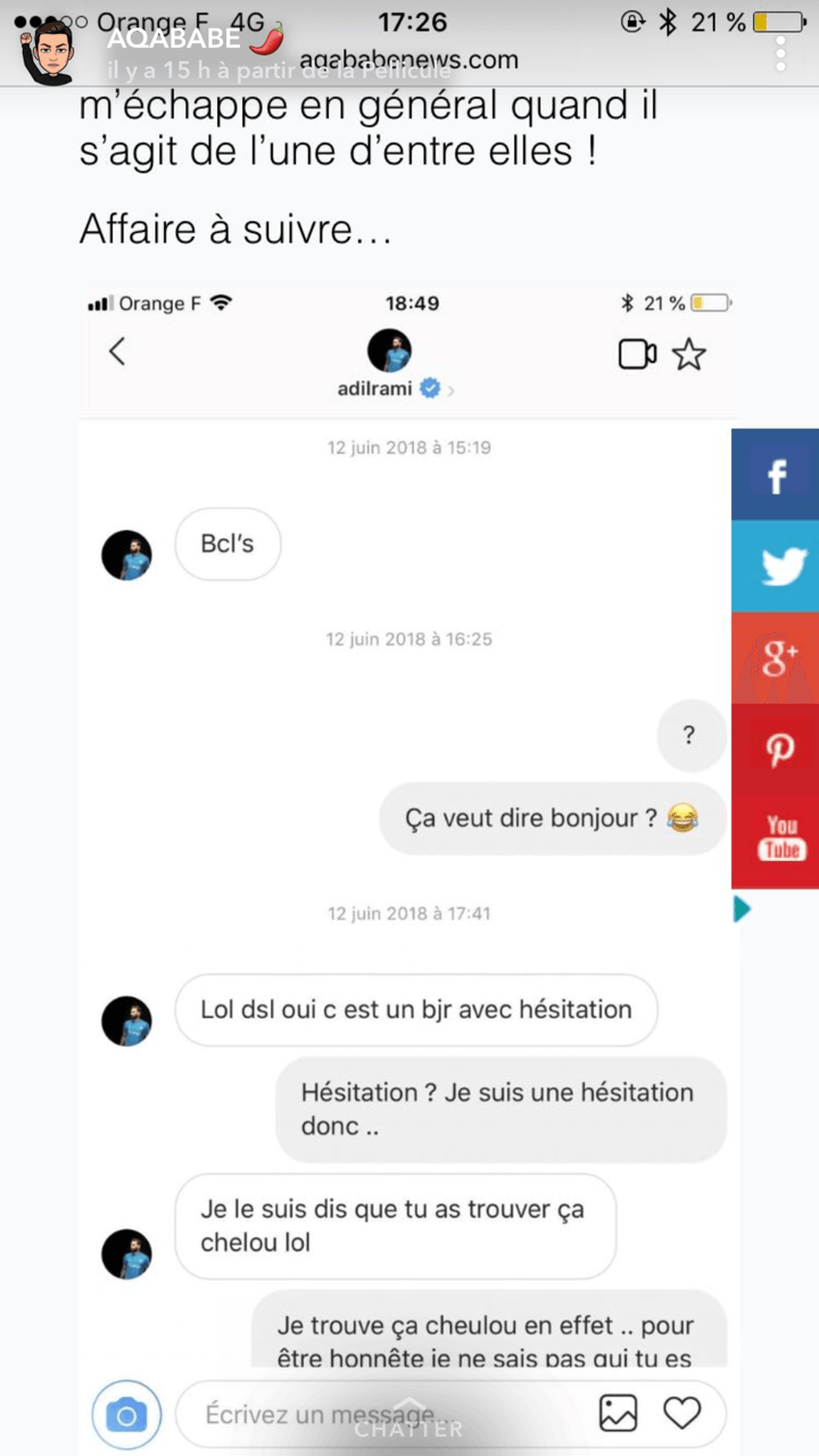Share the article on Twitter
Screen dimensions: 819x1456
coord(775,567)
